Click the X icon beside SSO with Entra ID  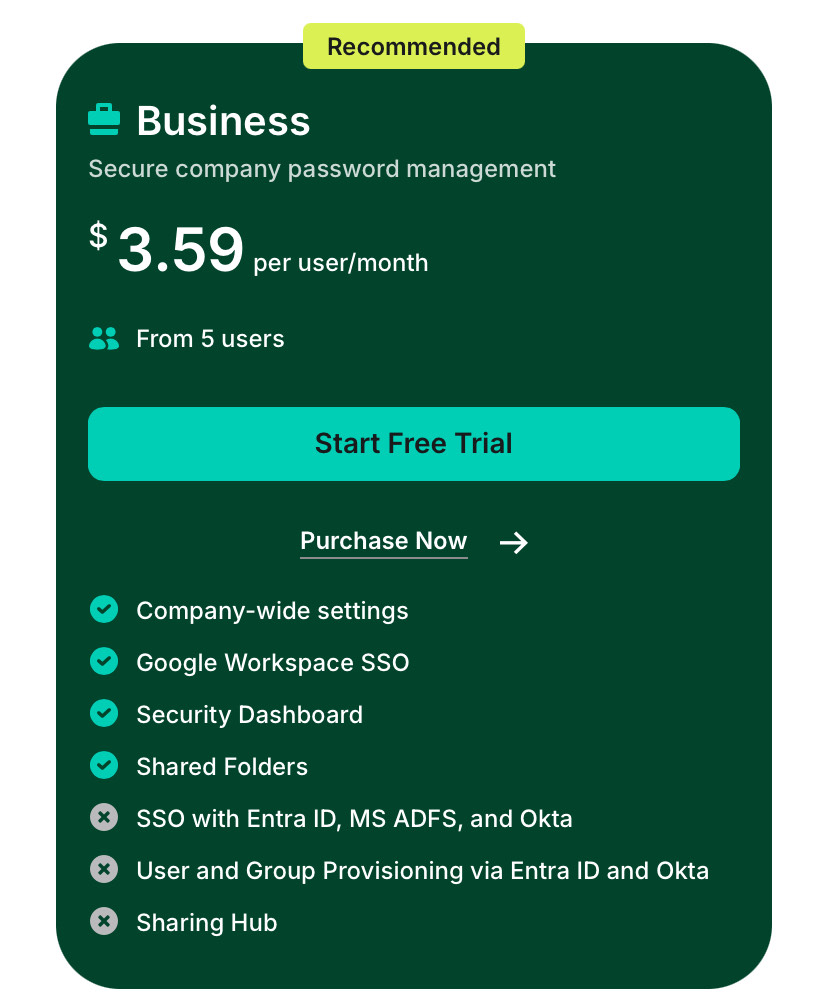(x=104, y=817)
